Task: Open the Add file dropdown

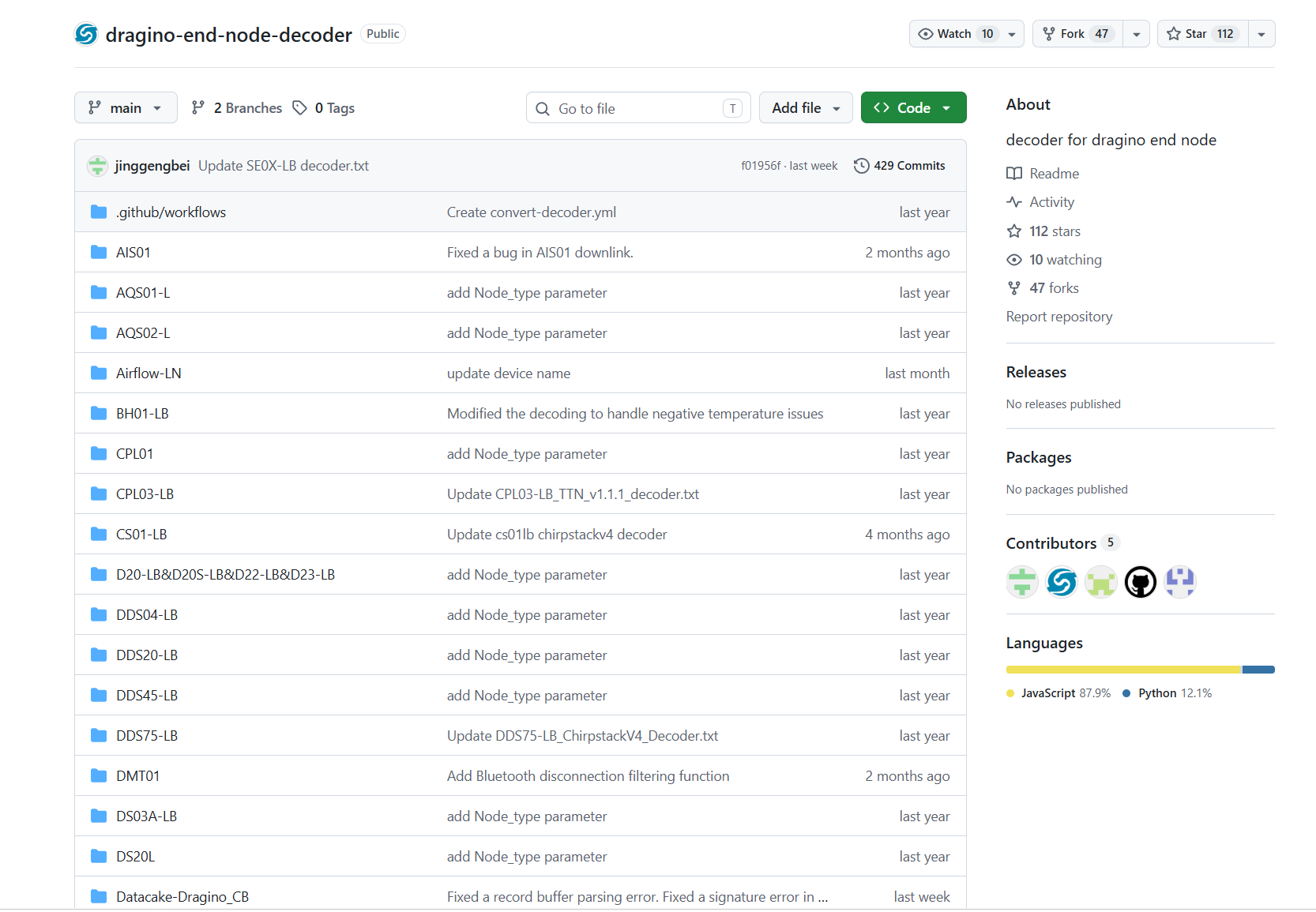Action: 806,107
